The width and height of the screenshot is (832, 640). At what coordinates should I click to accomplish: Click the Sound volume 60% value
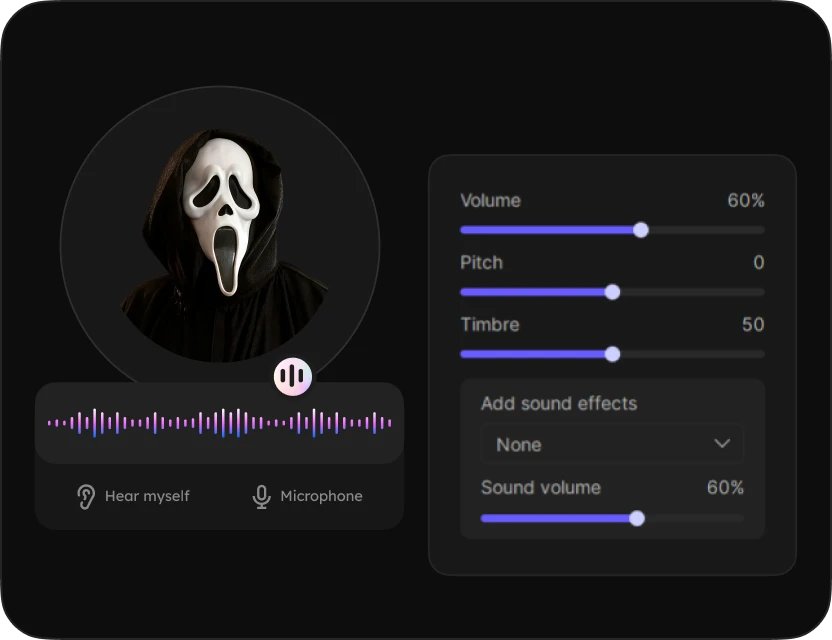pyautogui.click(x=725, y=488)
